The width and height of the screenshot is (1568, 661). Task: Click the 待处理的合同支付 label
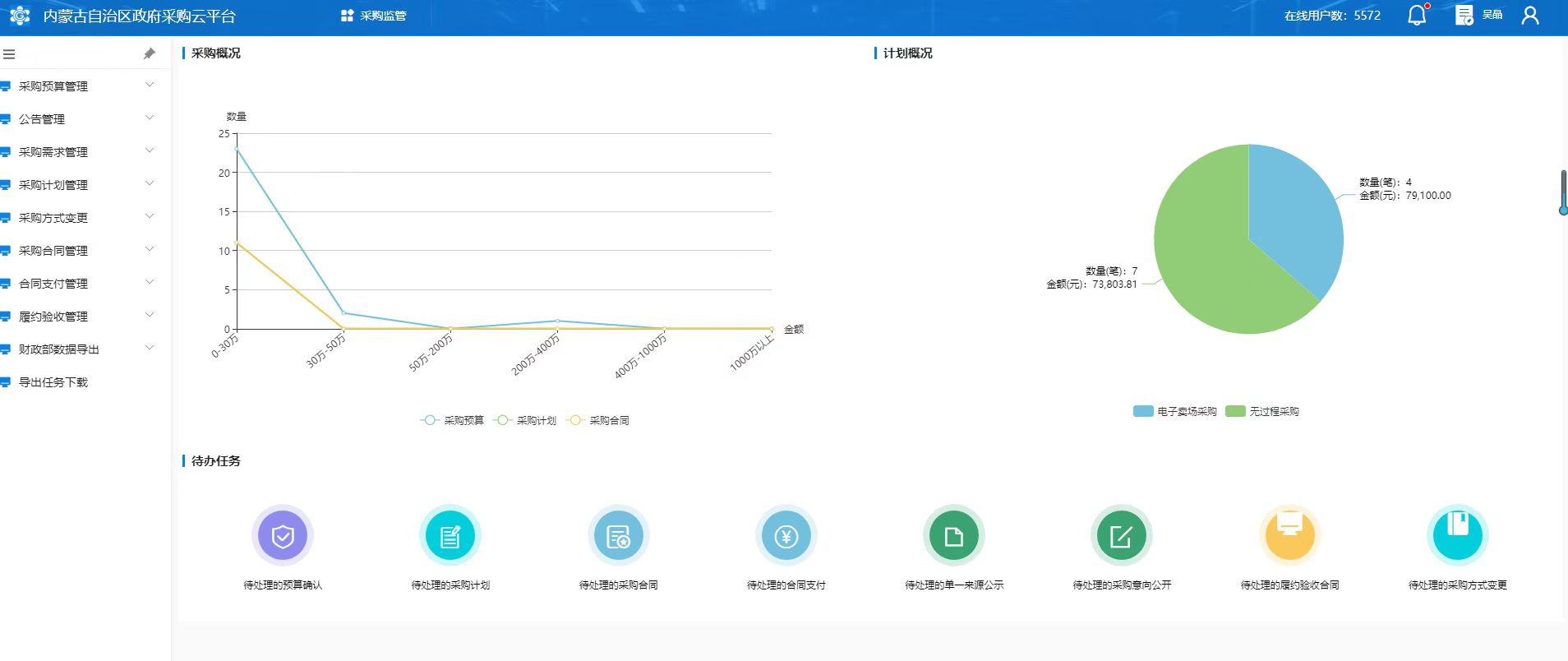[x=786, y=585]
